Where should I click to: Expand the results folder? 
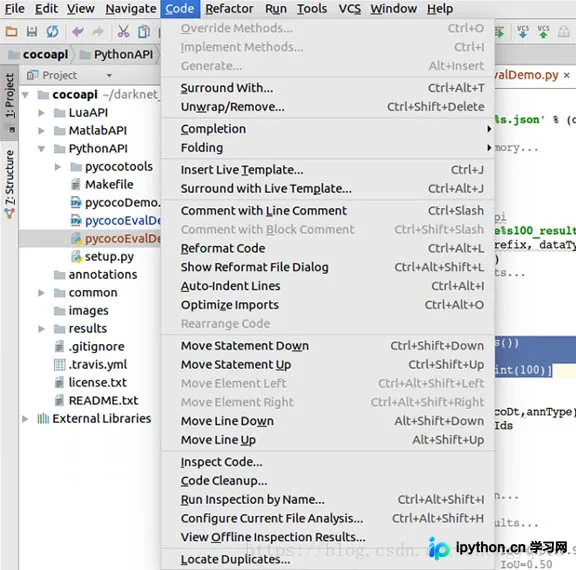click(42, 329)
